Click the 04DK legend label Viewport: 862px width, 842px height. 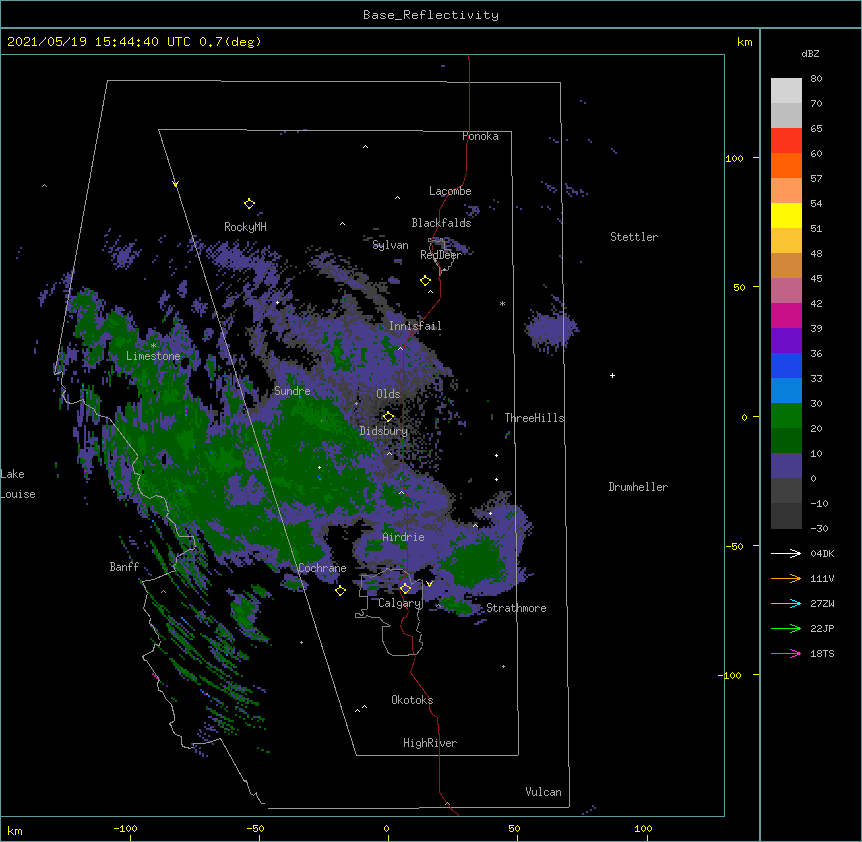click(822, 553)
